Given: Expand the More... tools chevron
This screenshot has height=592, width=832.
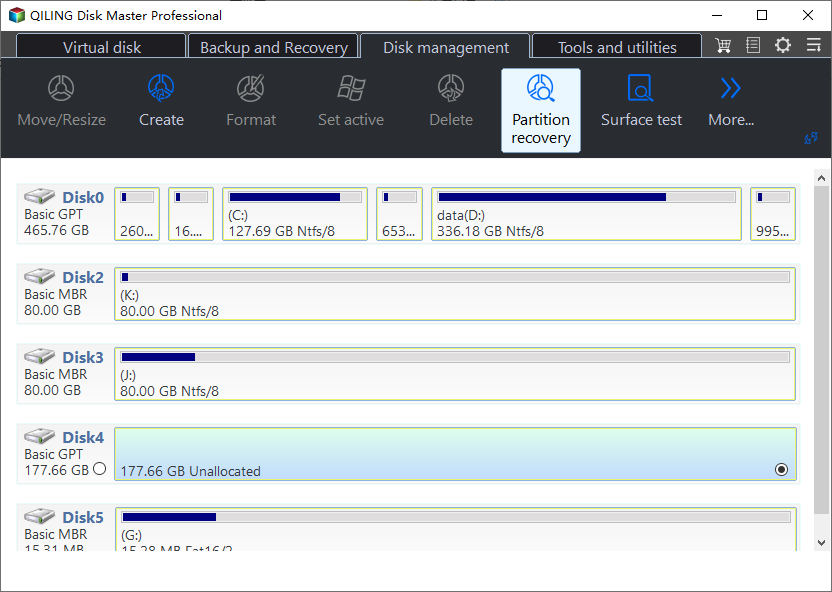Looking at the screenshot, I should click(731, 88).
